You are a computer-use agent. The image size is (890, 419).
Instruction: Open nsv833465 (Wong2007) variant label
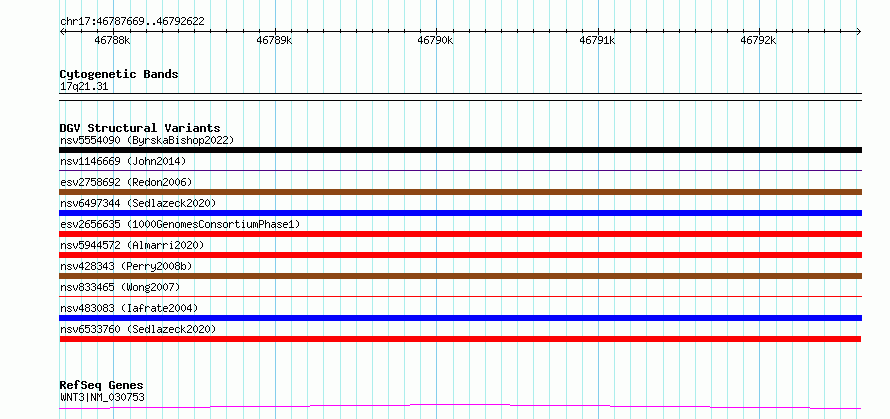pyautogui.click(x=120, y=287)
